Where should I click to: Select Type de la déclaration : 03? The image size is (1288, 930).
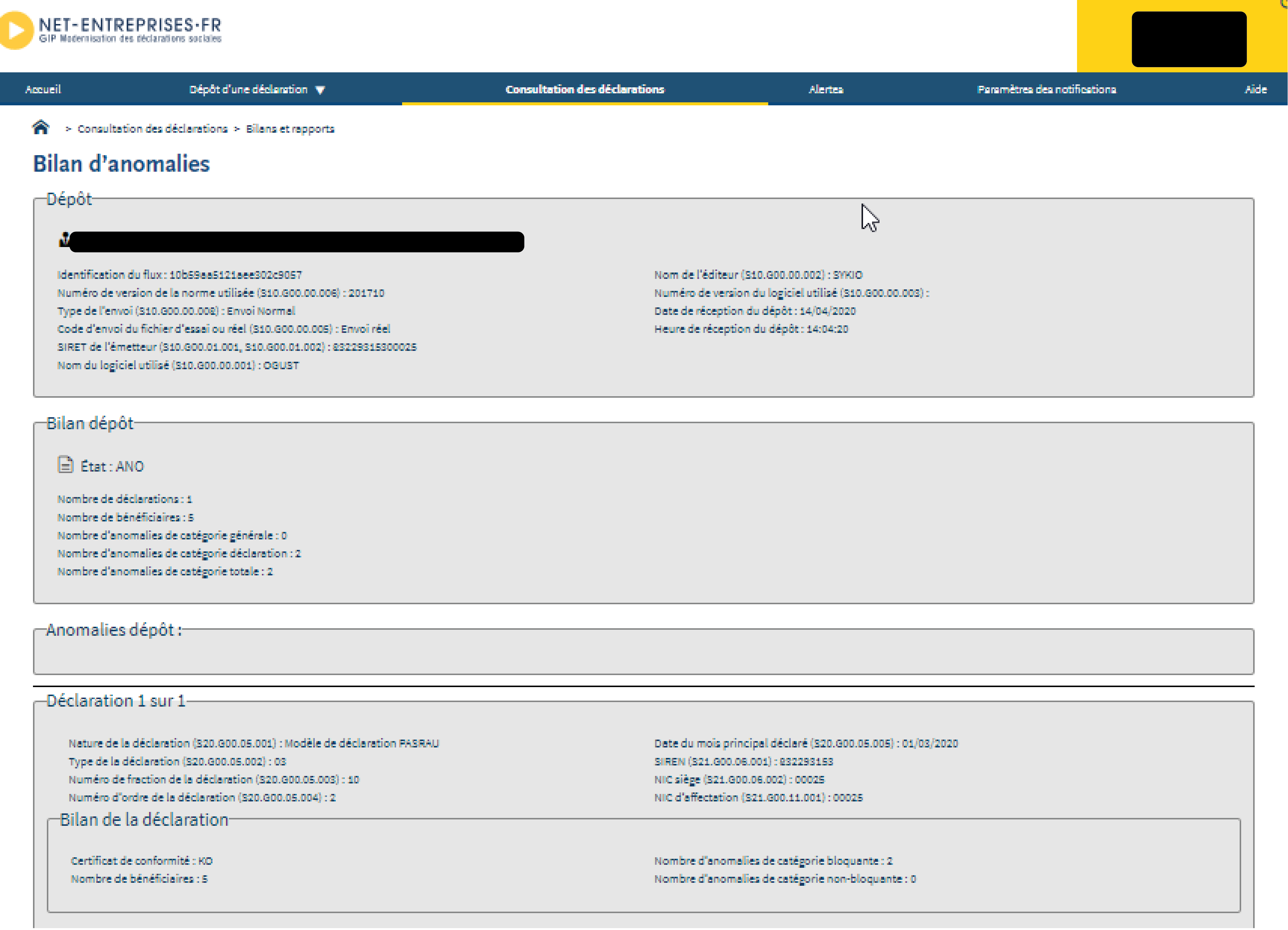178,762
